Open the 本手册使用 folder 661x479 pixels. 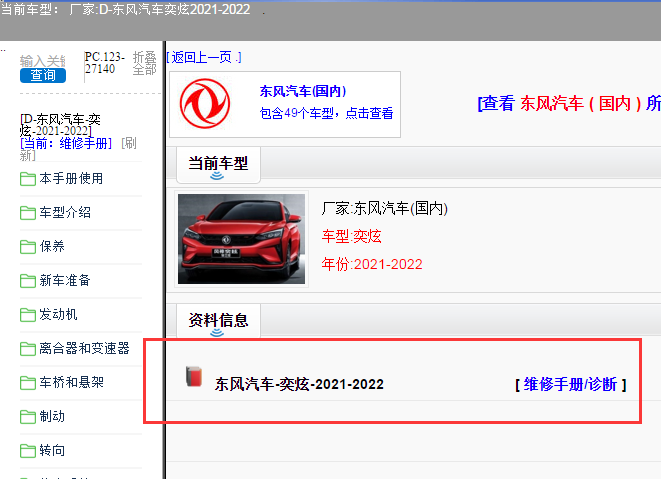click(x=71, y=179)
